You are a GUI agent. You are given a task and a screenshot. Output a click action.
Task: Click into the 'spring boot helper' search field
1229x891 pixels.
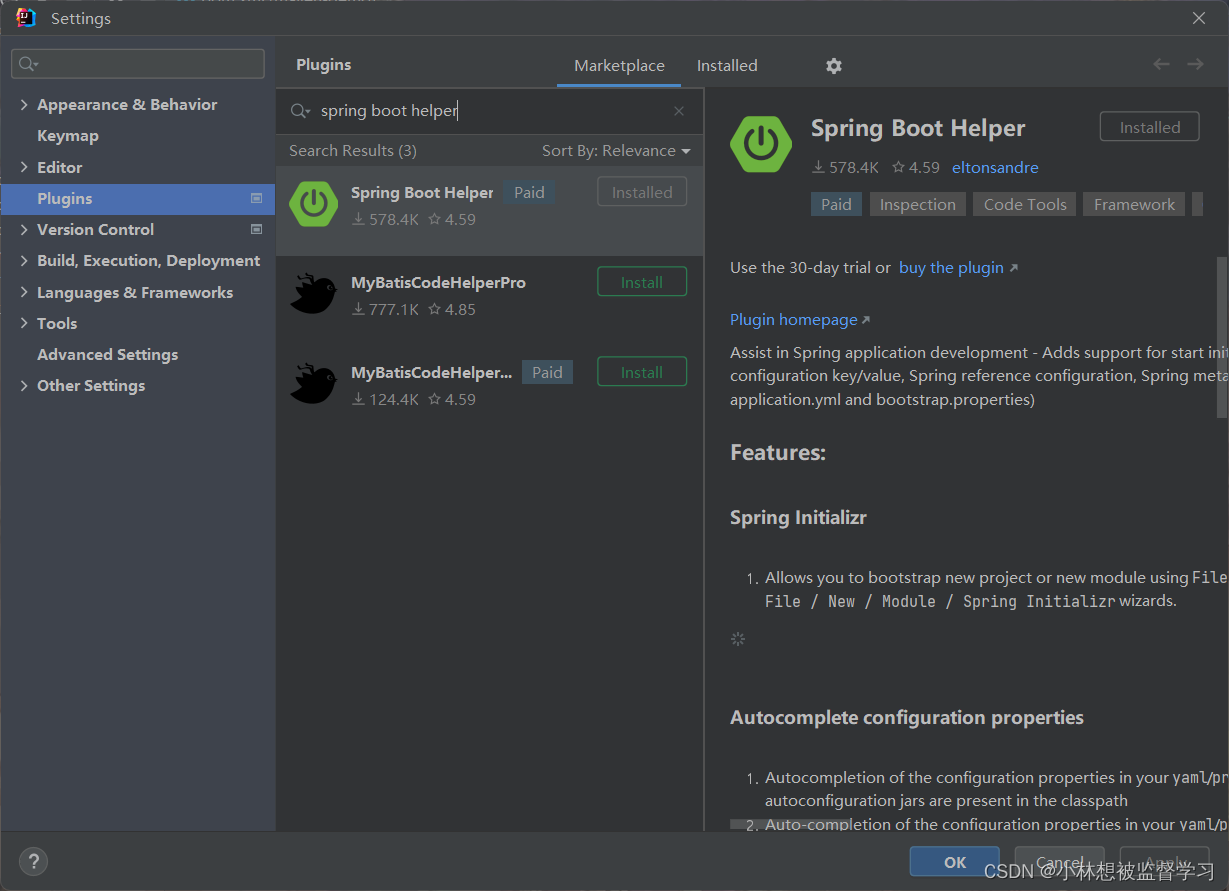[490, 111]
